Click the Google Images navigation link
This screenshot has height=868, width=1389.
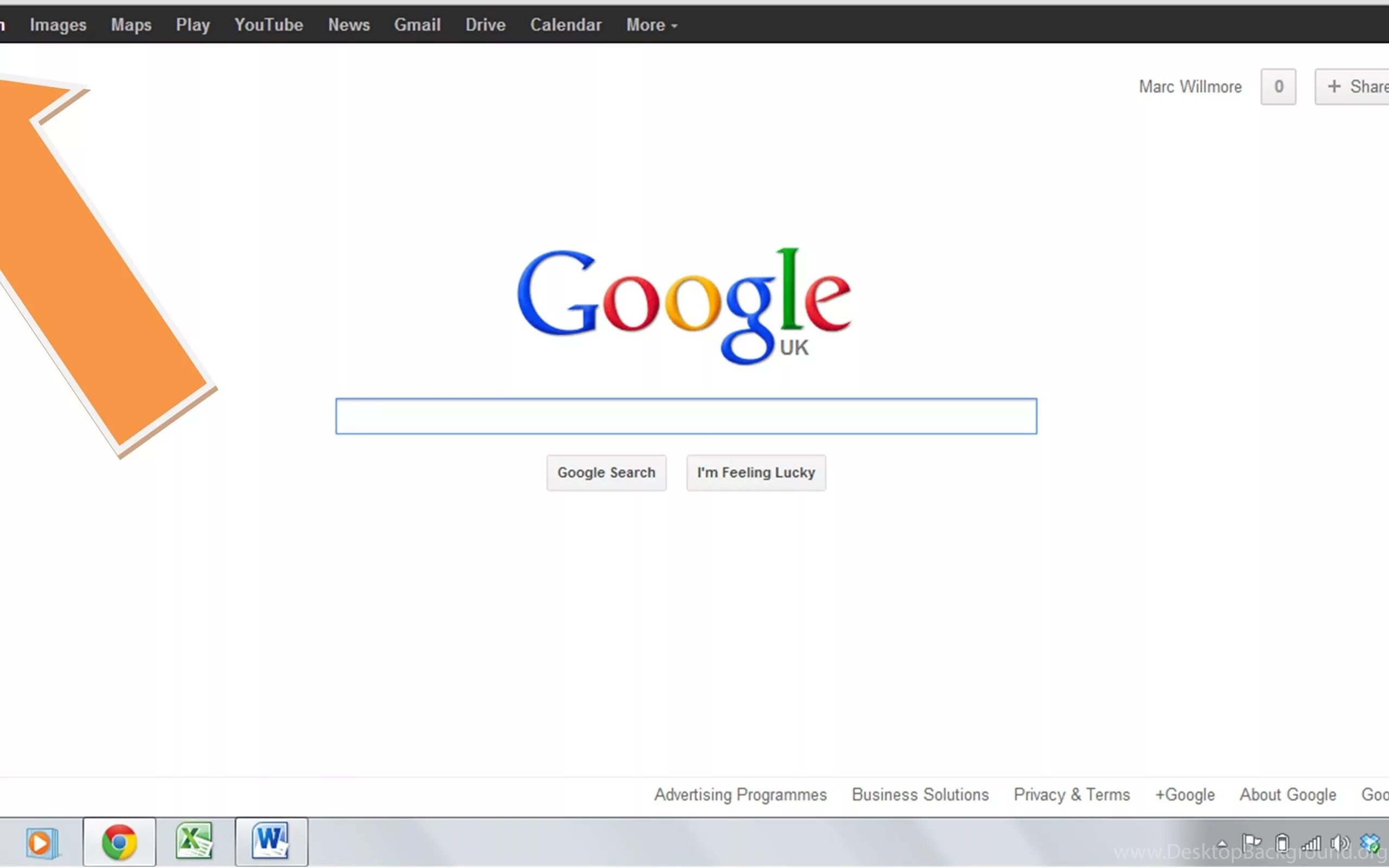pyautogui.click(x=57, y=24)
